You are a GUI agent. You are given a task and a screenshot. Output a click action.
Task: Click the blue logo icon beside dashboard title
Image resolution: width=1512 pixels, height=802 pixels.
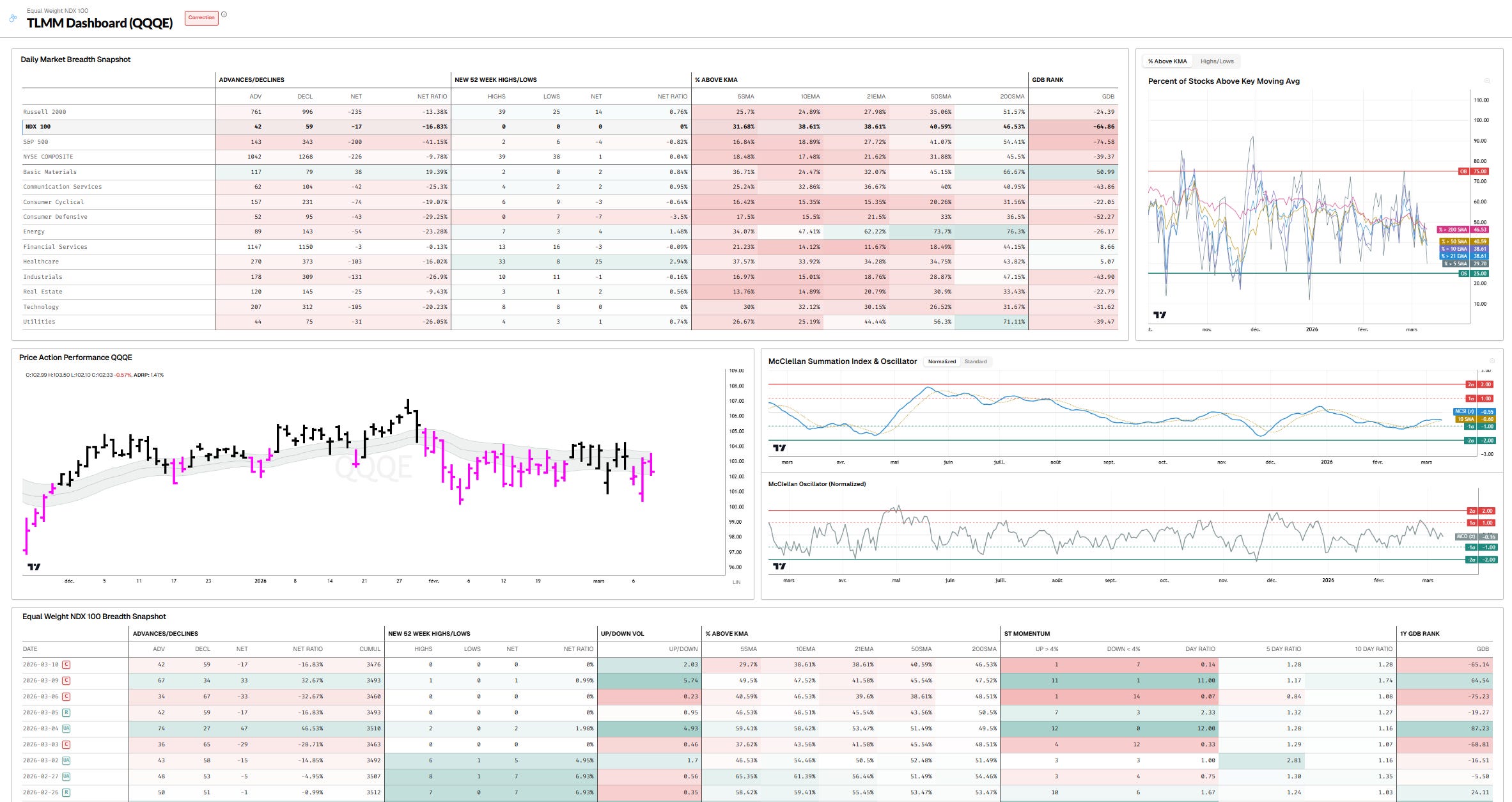[x=13, y=19]
